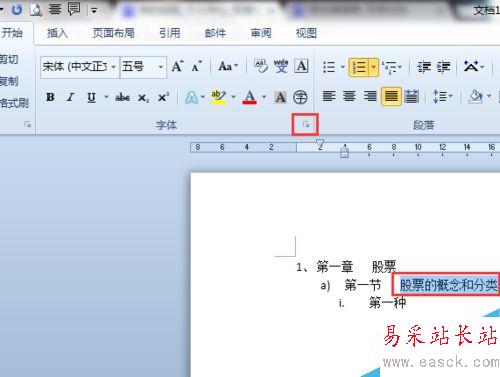Click the shrink font button

(197, 66)
